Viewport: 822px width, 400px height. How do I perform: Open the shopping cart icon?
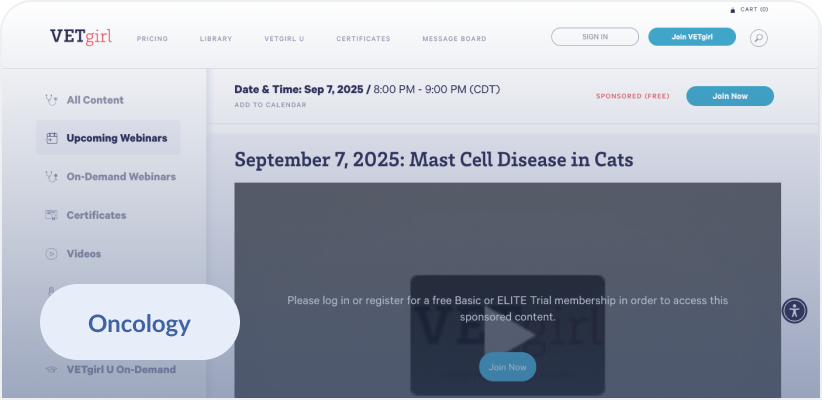tap(733, 9)
